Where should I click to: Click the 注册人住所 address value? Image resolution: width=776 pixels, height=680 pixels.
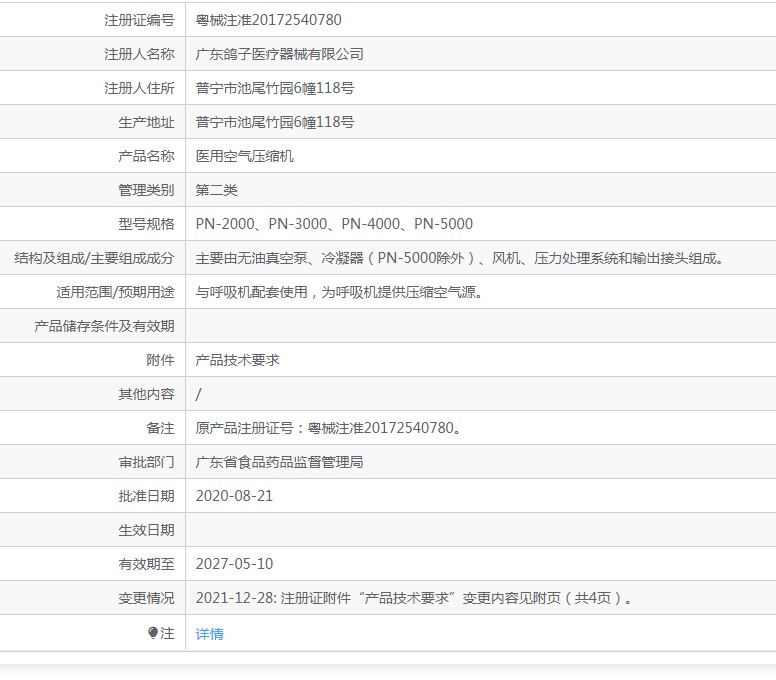coord(275,88)
